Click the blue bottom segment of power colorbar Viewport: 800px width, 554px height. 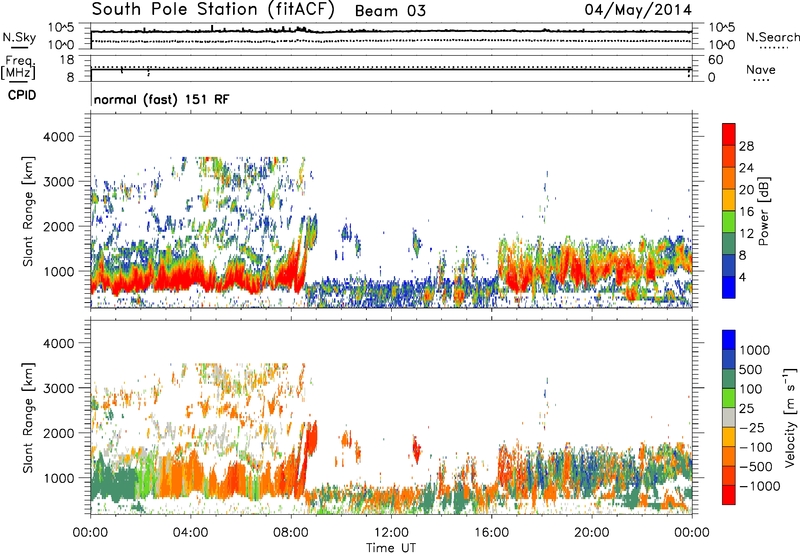click(729, 287)
